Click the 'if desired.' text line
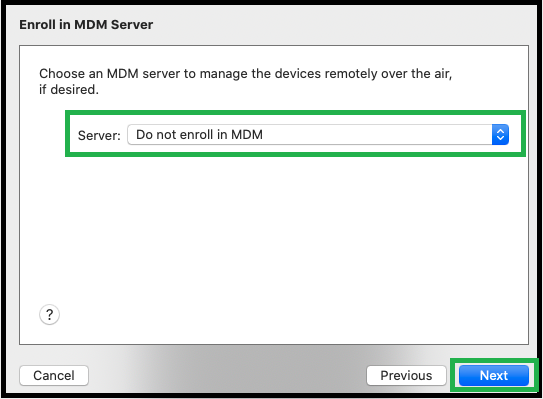The height and width of the screenshot is (399, 543). [69, 90]
